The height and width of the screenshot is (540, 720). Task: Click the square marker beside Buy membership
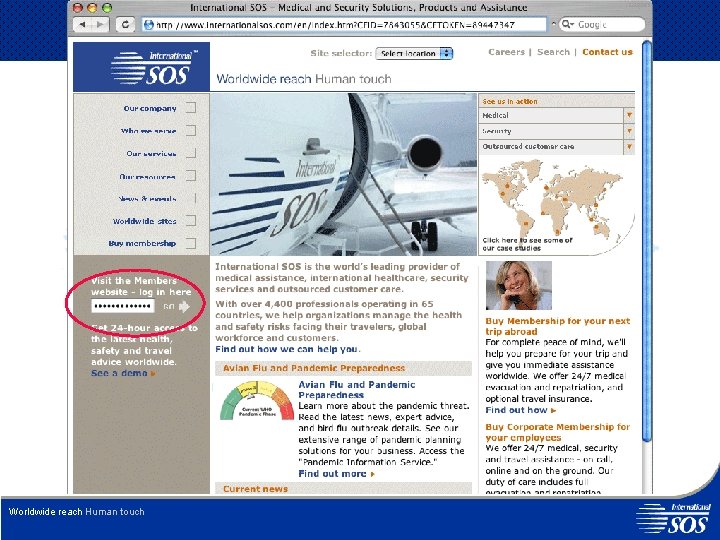coord(191,243)
